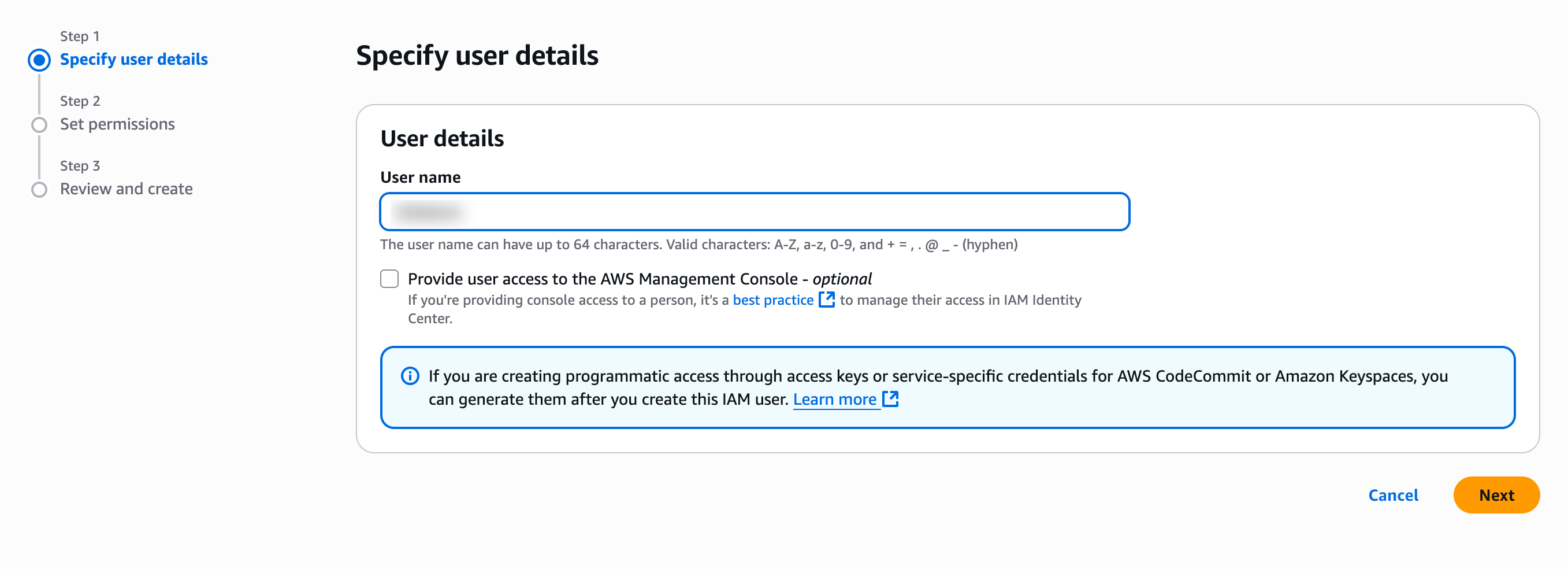The height and width of the screenshot is (569, 1568).
Task: Click the info icon in the blue alert
Action: pyautogui.click(x=410, y=376)
